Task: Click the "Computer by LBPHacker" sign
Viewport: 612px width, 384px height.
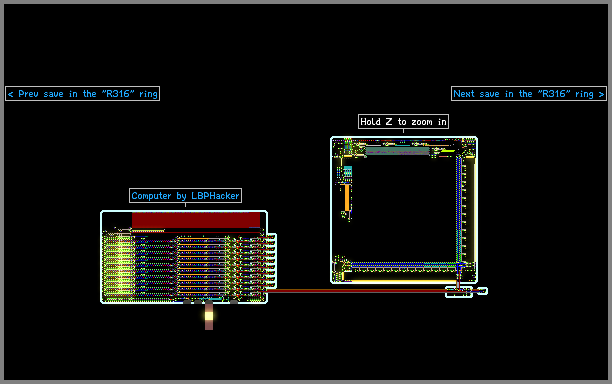Action: point(185,196)
